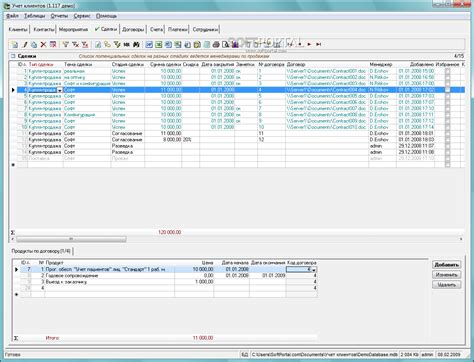The image size is (474, 362).
Task: Open the Помощь menu
Action: pyautogui.click(x=106, y=16)
